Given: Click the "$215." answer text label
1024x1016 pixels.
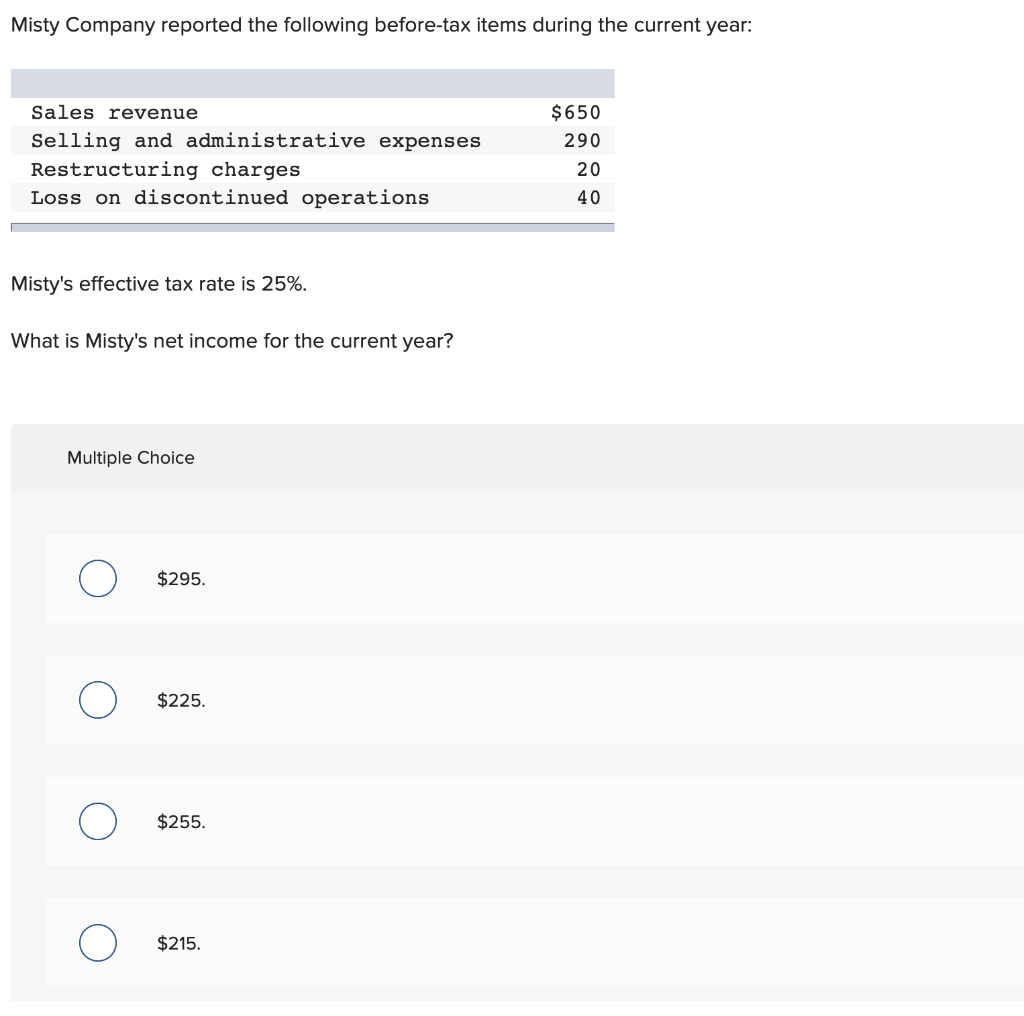Looking at the screenshot, I should pyautogui.click(x=178, y=943).
